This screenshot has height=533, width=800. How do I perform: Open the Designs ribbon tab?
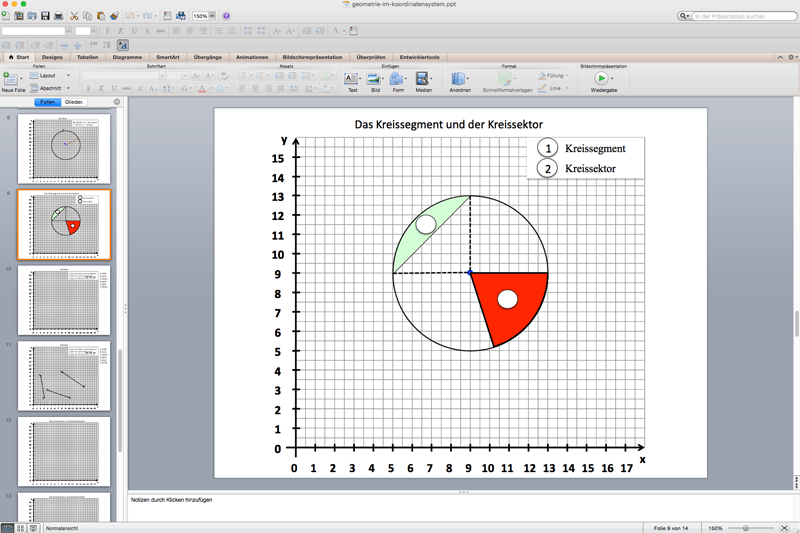52,57
